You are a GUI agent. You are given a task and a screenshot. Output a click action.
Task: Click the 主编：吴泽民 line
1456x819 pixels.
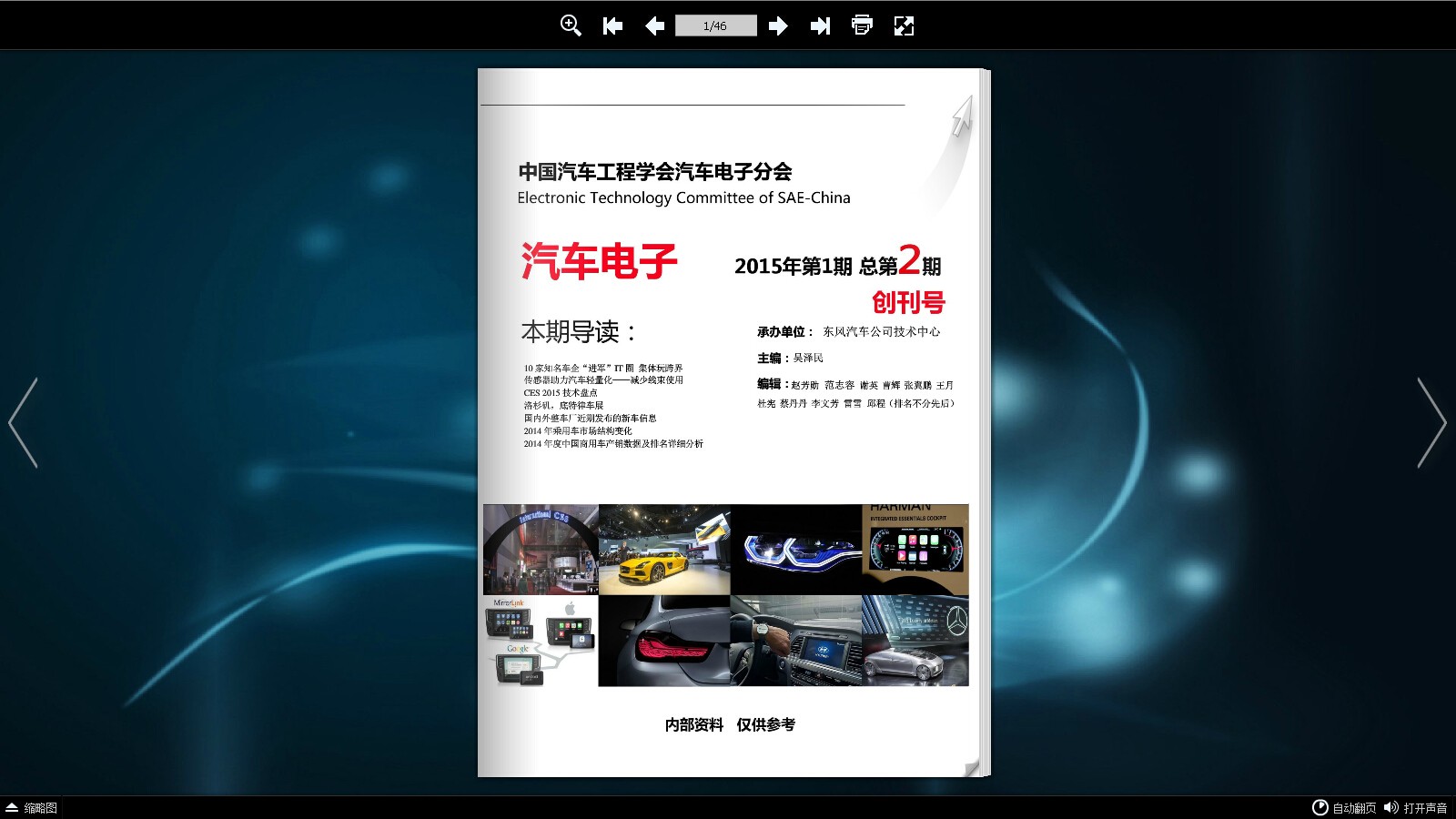pyautogui.click(x=790, y=358)
